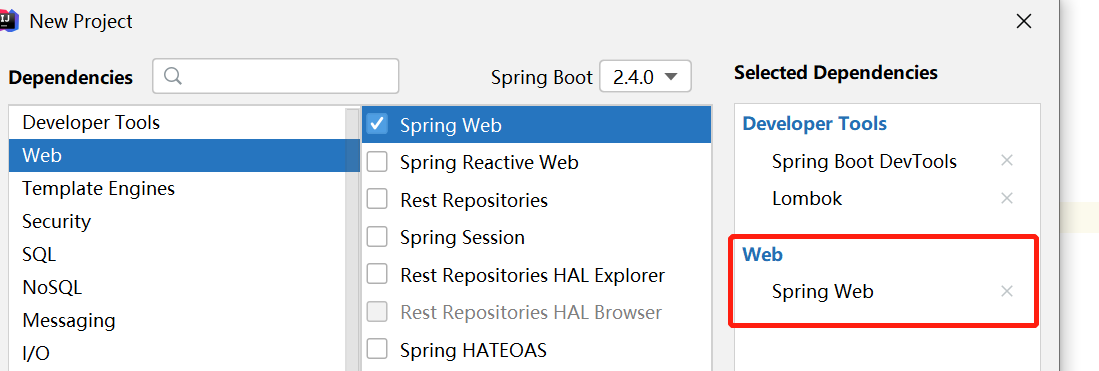Select Spring Boot DevTools in selected list
Image resolution: width=1099 pixels, height=371 pixels.
(864, 162)
